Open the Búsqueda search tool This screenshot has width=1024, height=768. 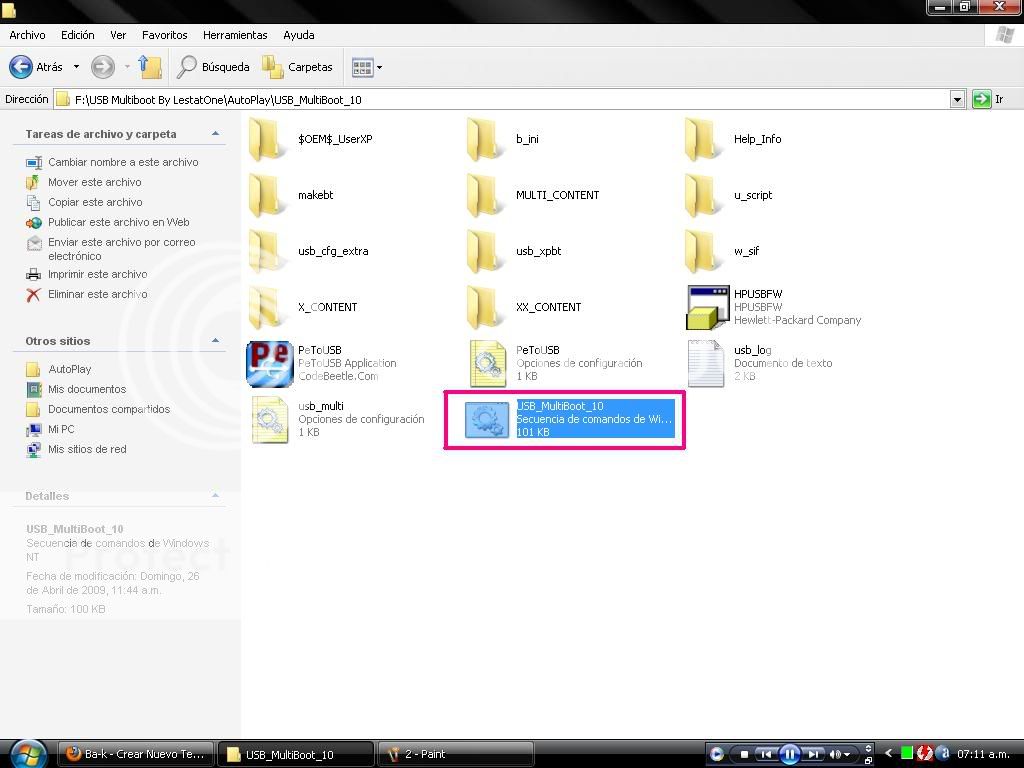[x=214, y=67]
